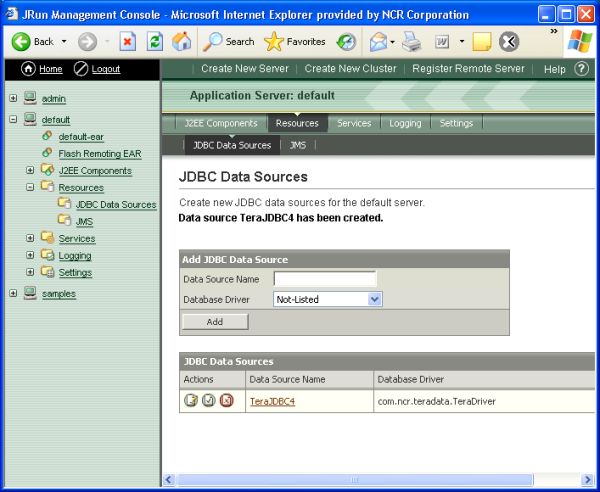The height and width of the screenshot is (492, 600).
Task: Open the Mail options dropdown arrow
Action: pyautogui.click(x=392, y=41)
